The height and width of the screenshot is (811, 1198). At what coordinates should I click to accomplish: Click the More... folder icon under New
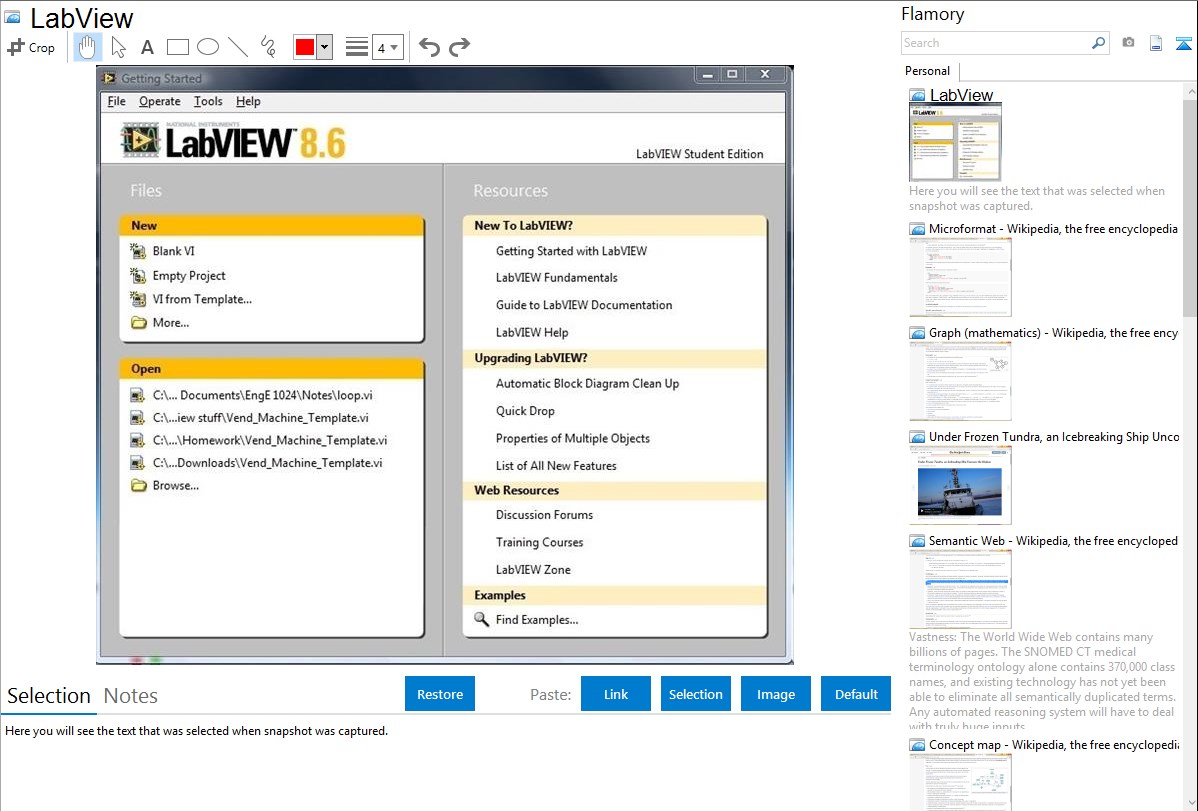(138, 323)
